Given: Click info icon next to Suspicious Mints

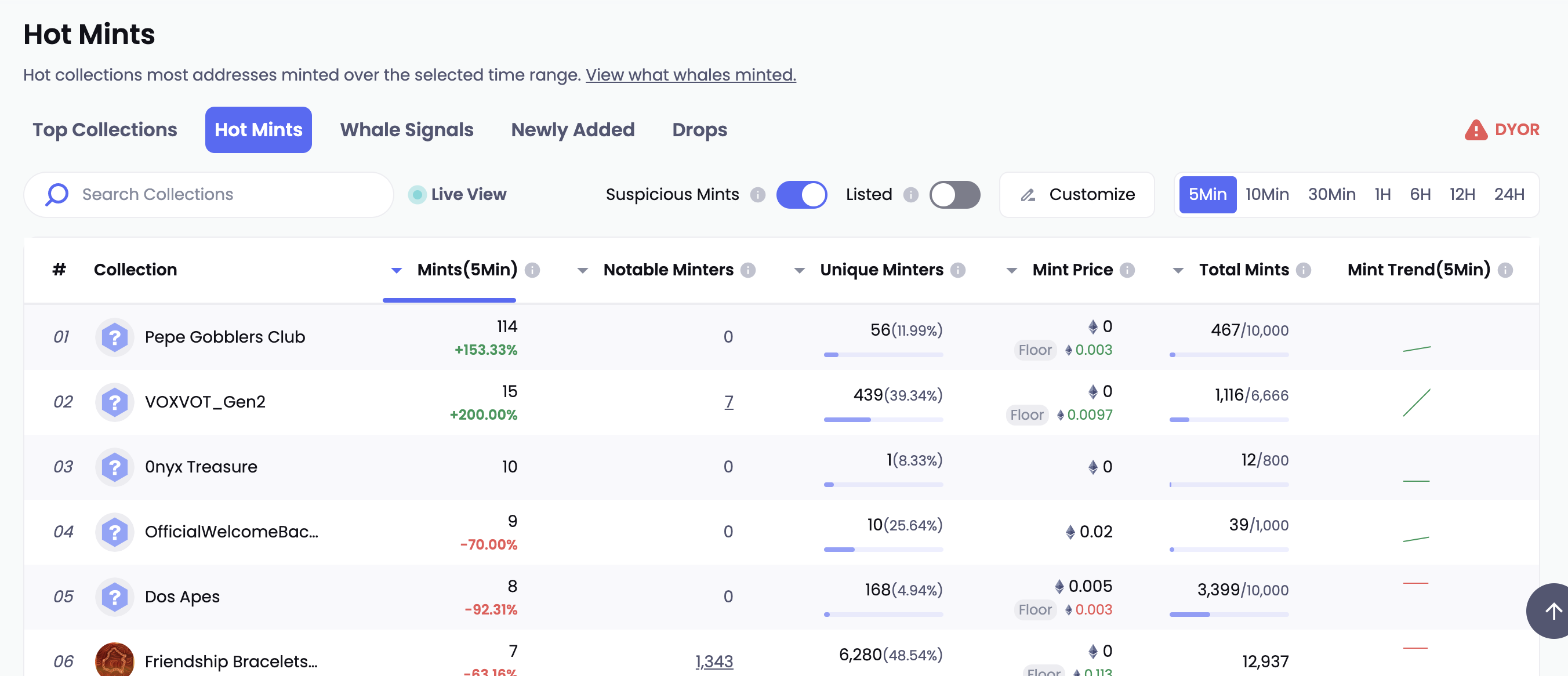Looking at the screenshot, I should coord(757,195).
